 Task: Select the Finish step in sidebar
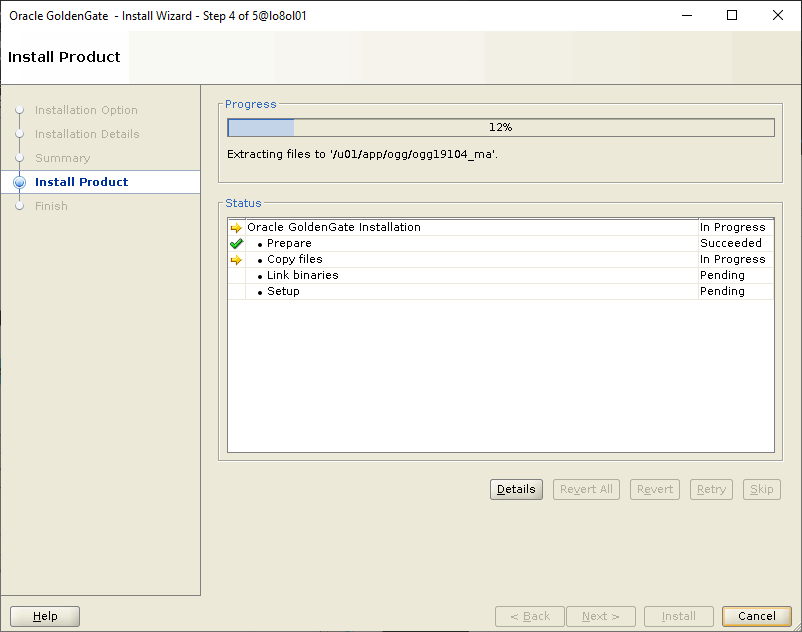pyautogui.click(x=51, y=206)
